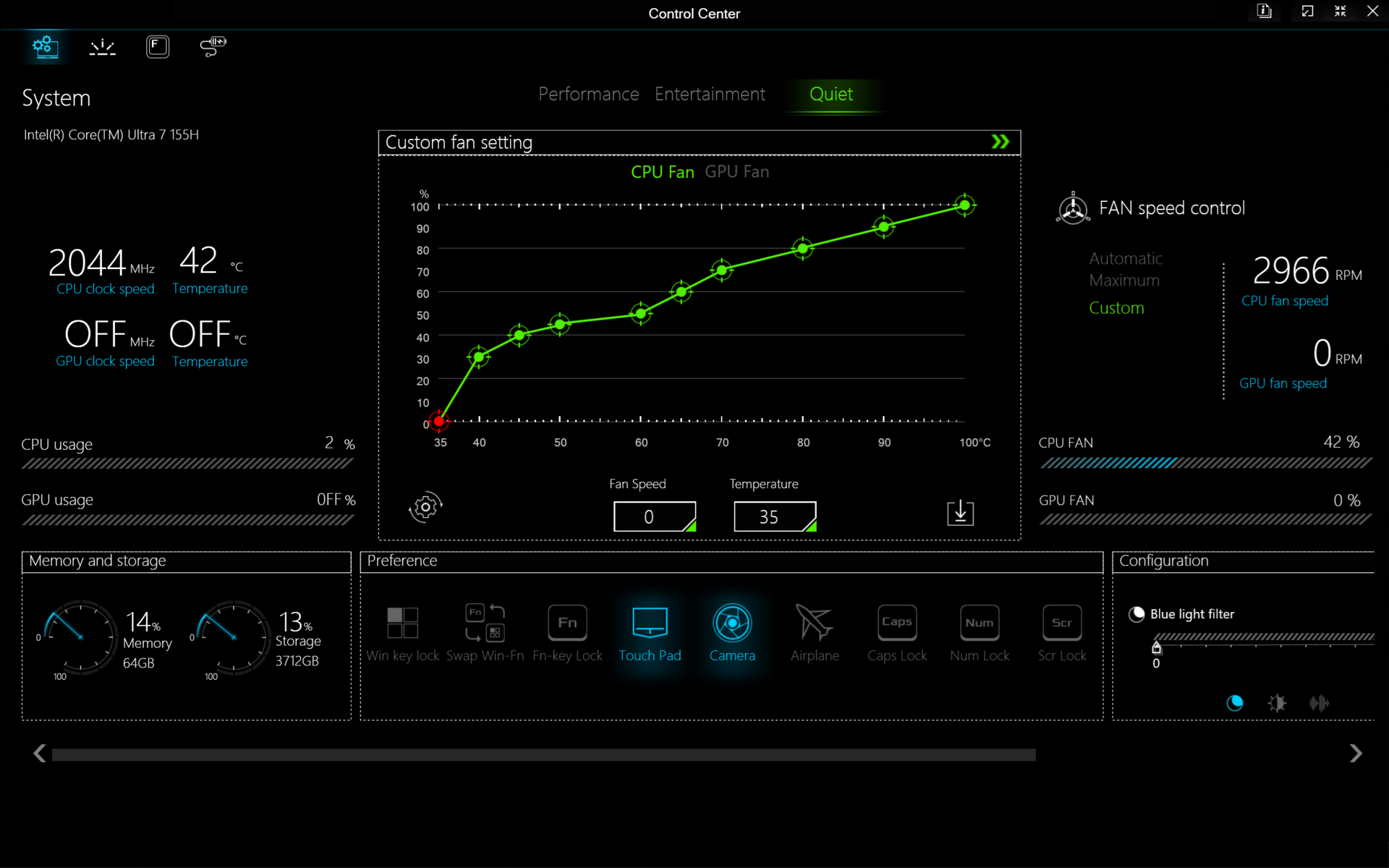Viewport: 1389px width, 868px height.
Task: Switch to the Performance mode tab
Action: coord(588,94)
